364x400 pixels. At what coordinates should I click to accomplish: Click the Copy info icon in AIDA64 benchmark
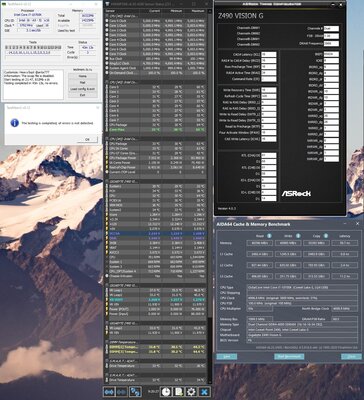(326, 236)
